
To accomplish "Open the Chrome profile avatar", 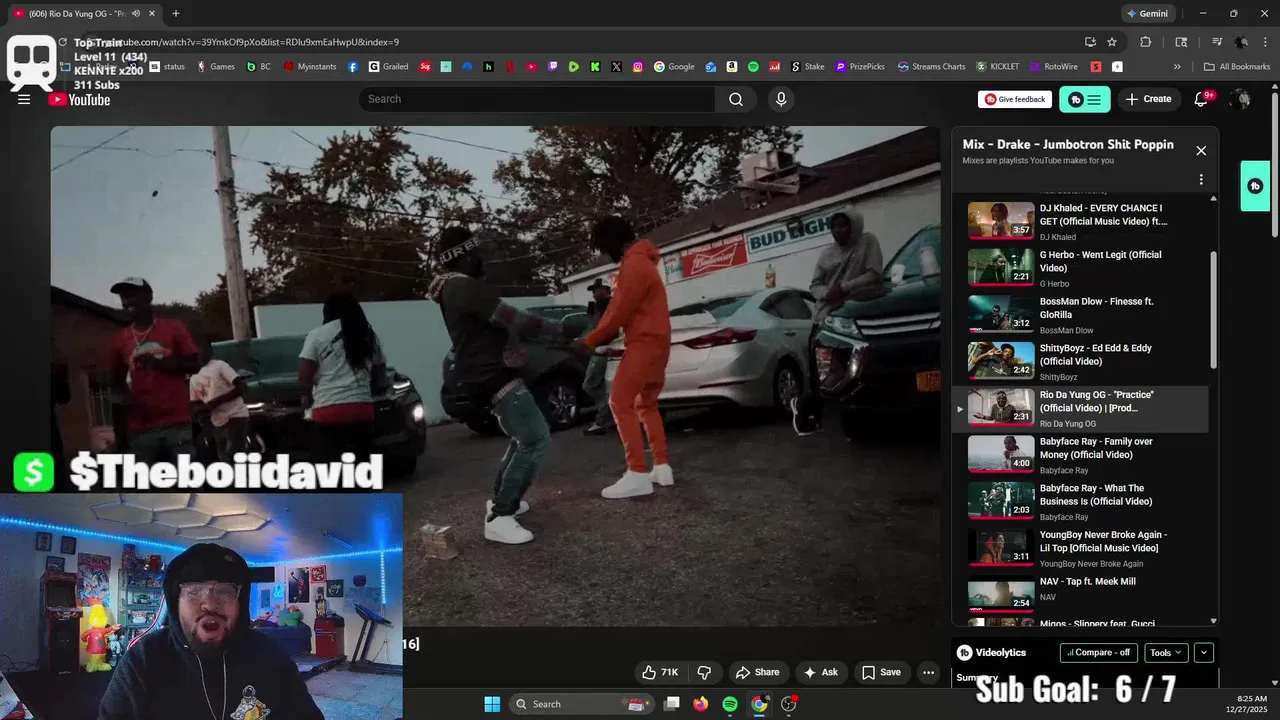I will pos(1241,42).
